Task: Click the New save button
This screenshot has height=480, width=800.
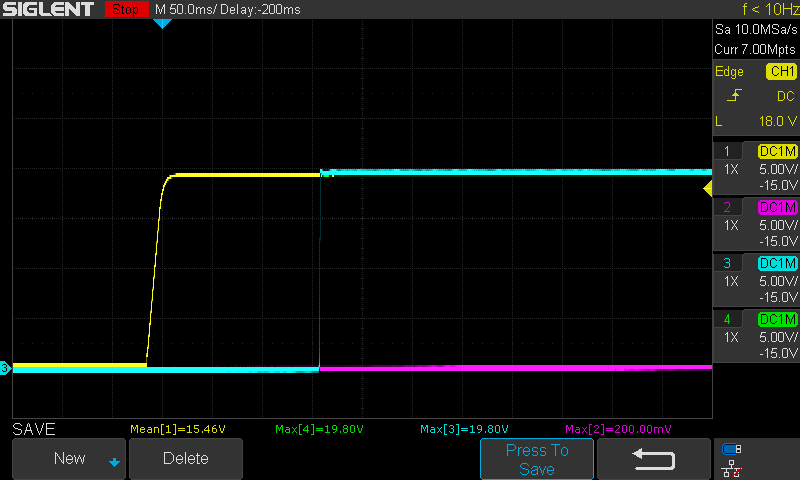Action: coord(69,459)
